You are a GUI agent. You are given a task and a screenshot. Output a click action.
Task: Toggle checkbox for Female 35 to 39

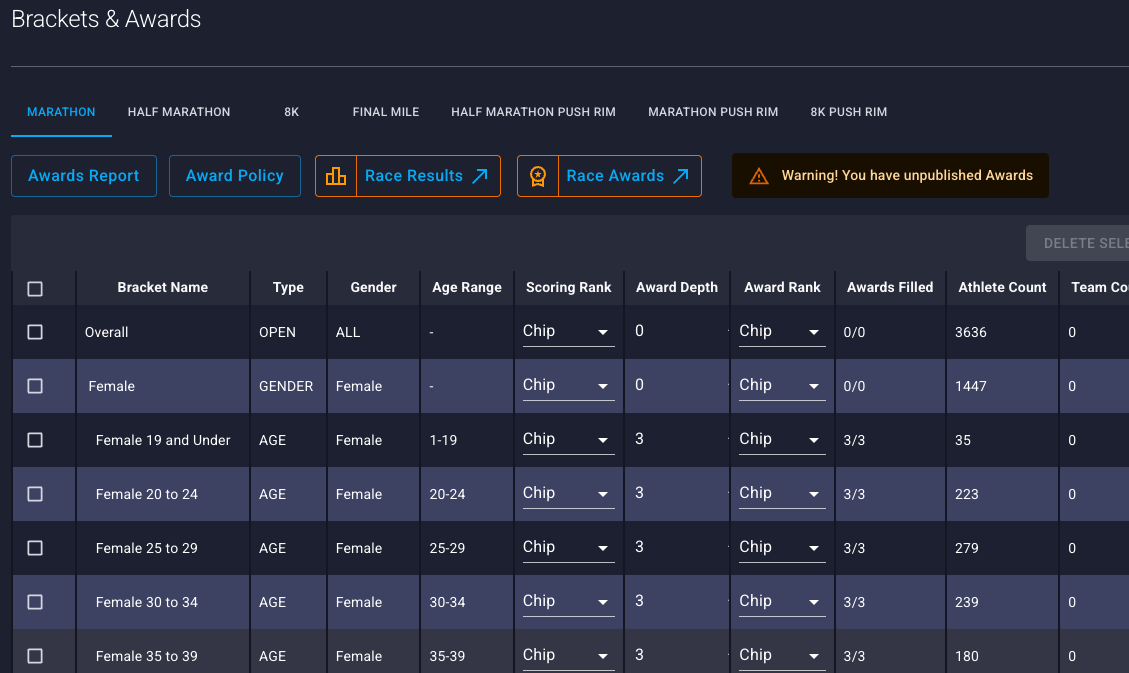click(x=35, y=656)
